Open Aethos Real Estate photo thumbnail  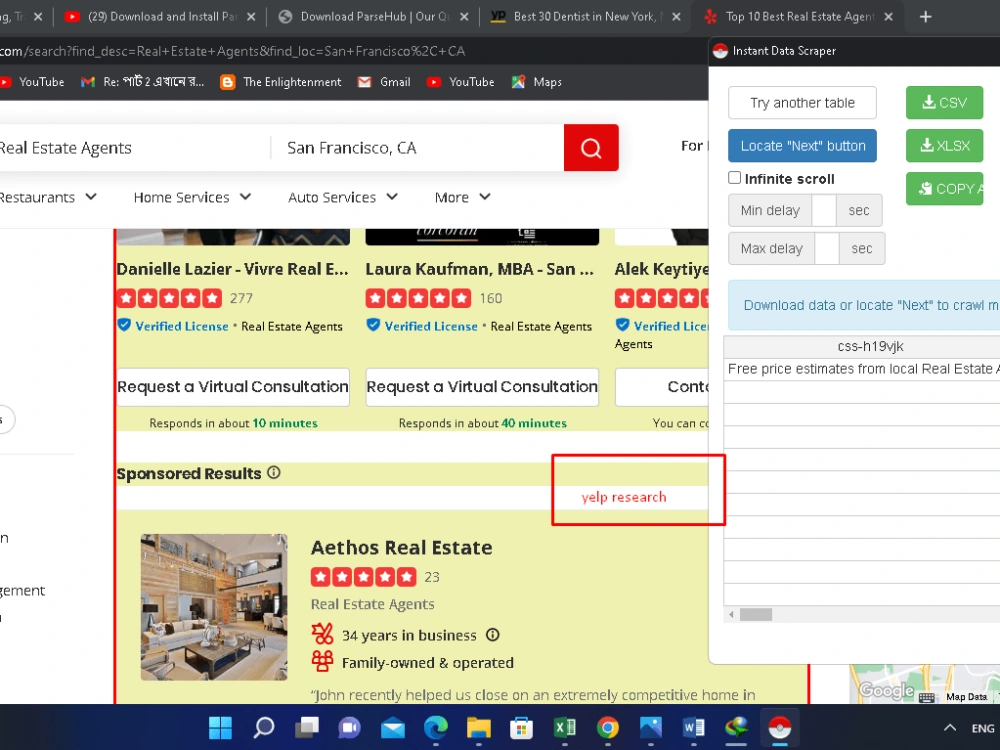pos(214,607)
